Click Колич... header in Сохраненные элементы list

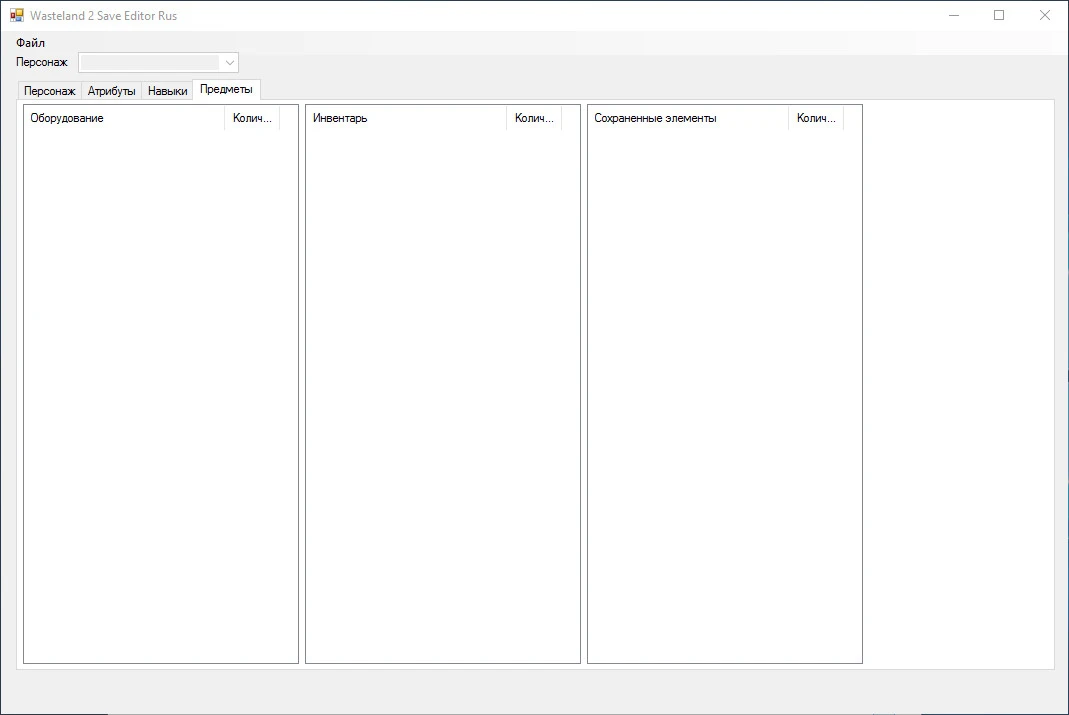pyautogui.click(x=816, y=118)
